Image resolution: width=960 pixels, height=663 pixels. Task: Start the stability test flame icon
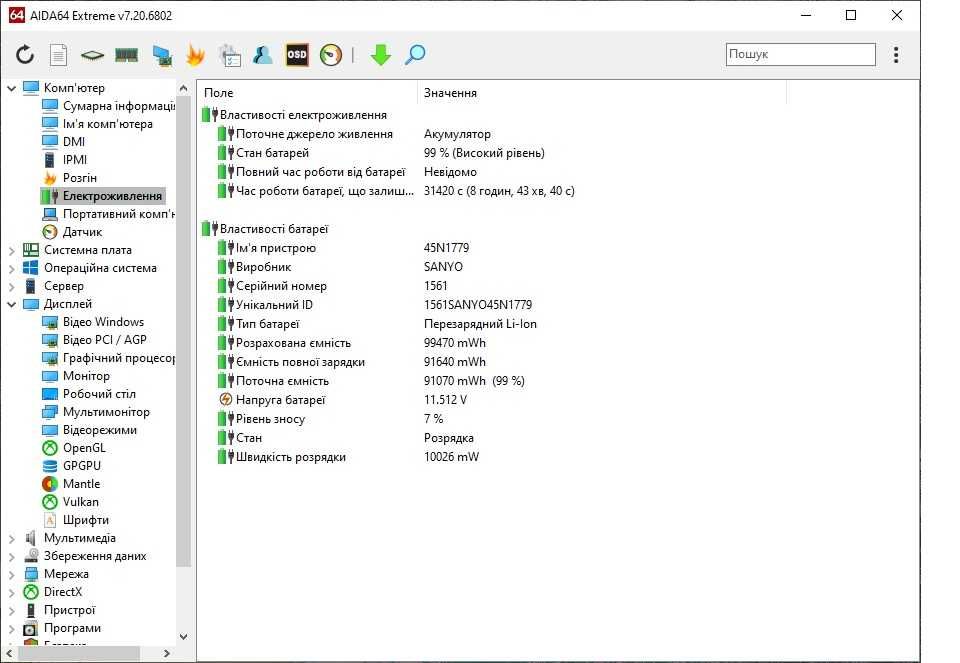[x=195, y=55]
